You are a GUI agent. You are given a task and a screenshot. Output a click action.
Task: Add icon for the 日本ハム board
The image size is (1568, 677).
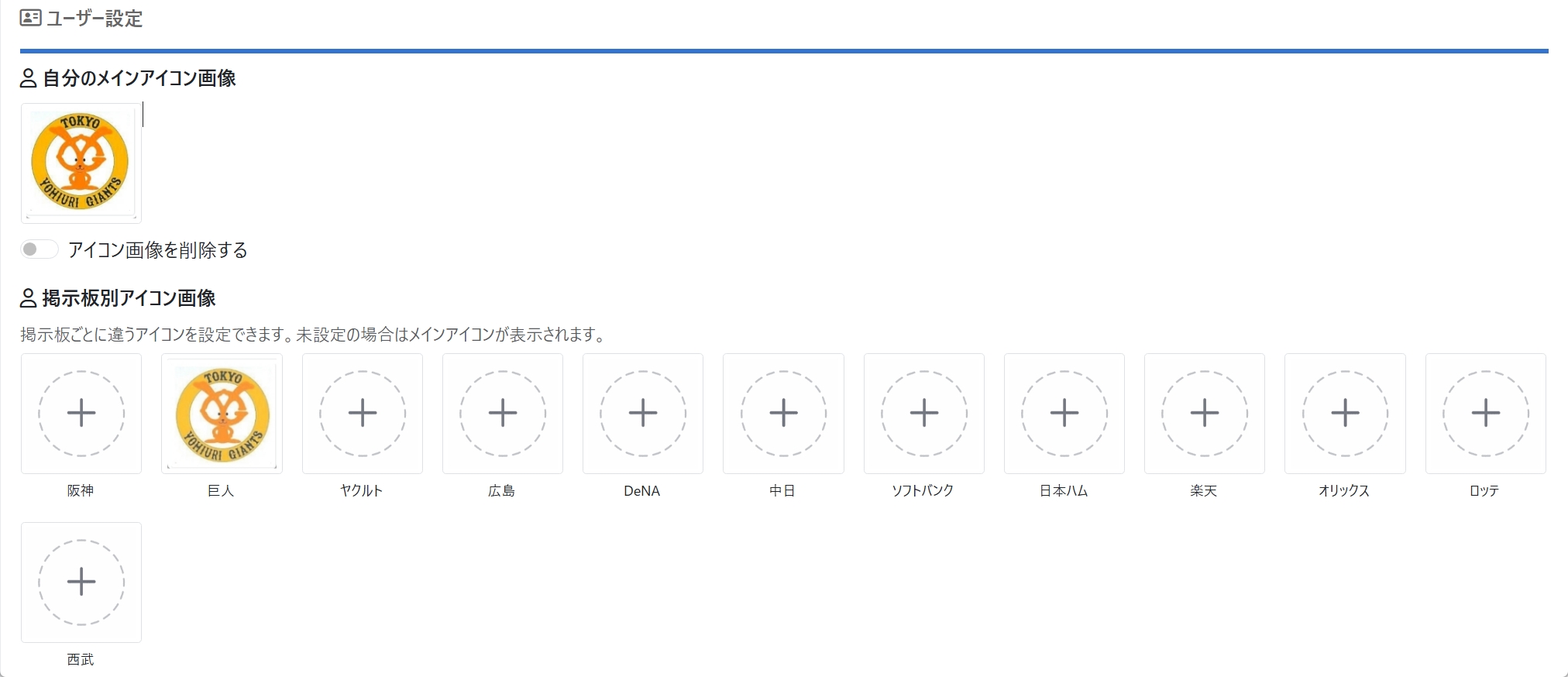[1064, 413]
